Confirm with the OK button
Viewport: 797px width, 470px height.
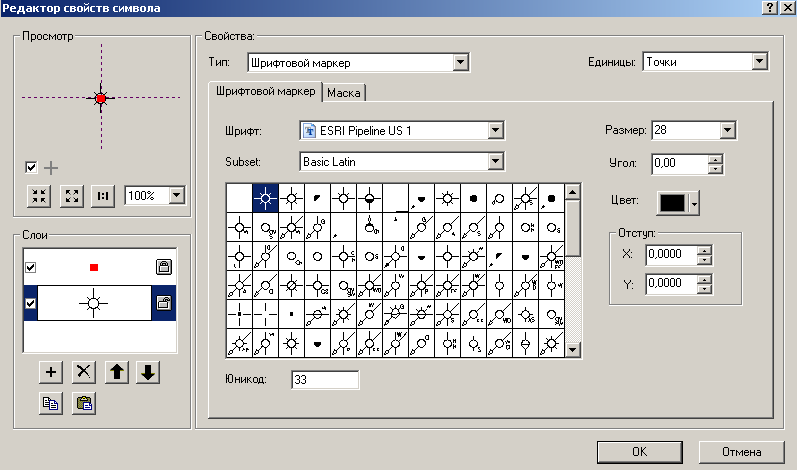[639, 452]
